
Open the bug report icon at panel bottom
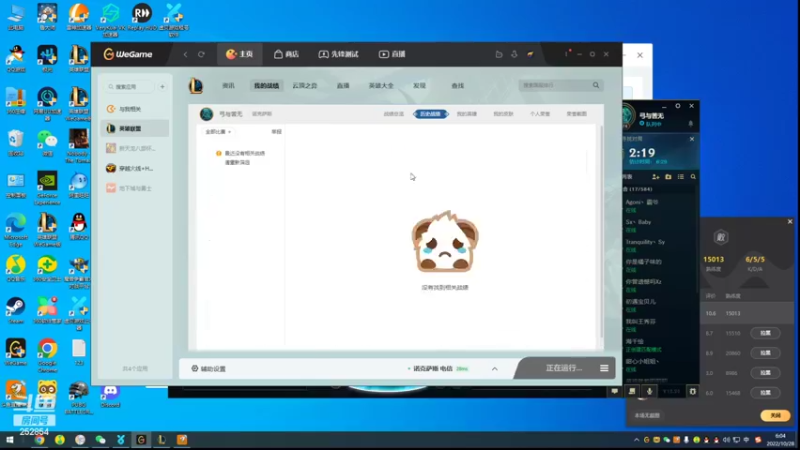(692, 391)
